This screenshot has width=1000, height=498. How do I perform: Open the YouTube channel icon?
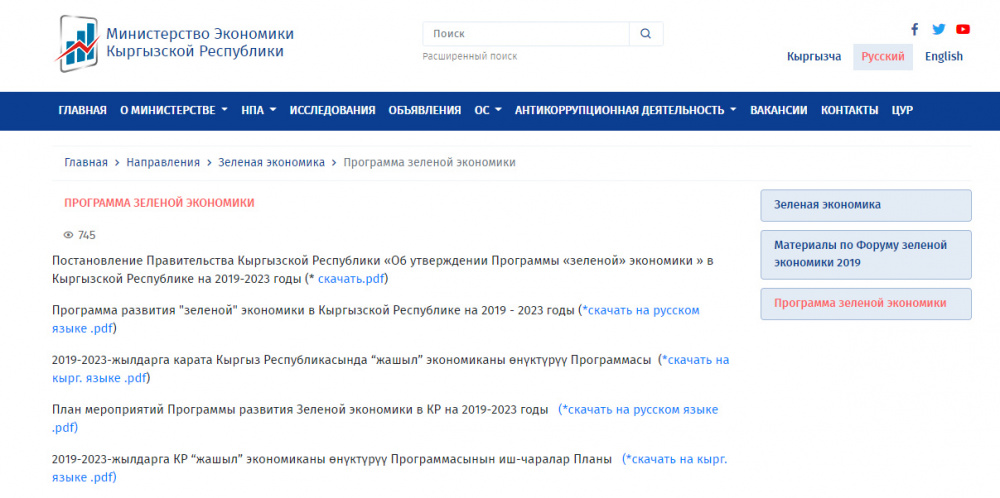pyautogui.click(x=962, y=29)
